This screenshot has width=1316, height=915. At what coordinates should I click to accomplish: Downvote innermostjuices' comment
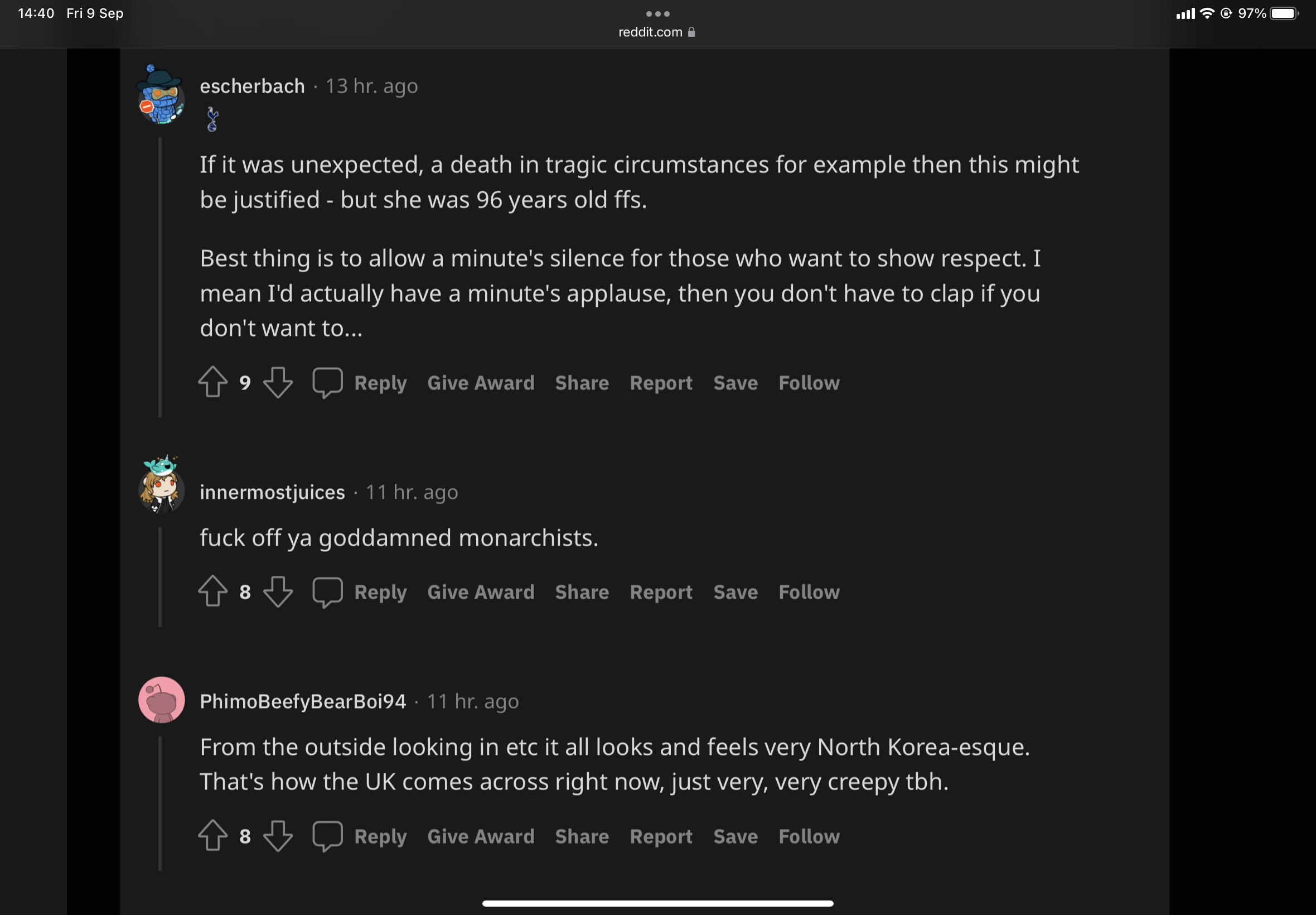coord(278,591)
